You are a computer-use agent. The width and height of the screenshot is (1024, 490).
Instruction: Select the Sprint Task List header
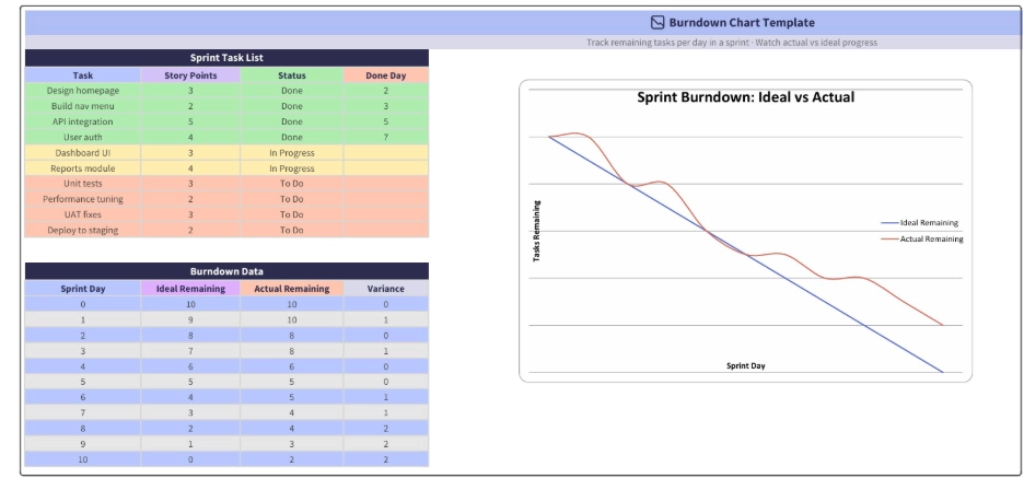(x=227, y=58)
